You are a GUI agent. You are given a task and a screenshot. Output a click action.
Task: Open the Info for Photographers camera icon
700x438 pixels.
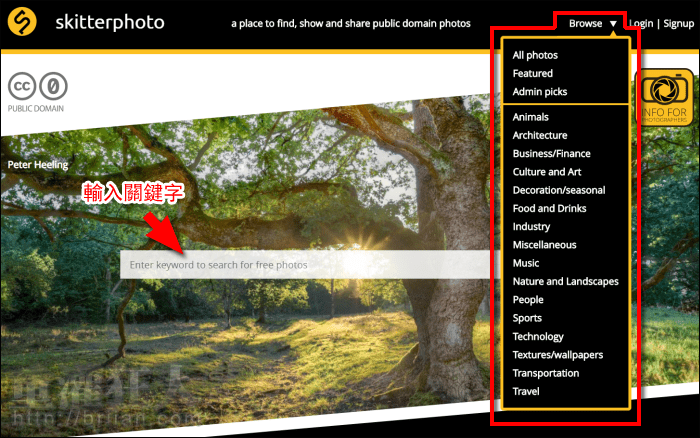click(664, 97)
